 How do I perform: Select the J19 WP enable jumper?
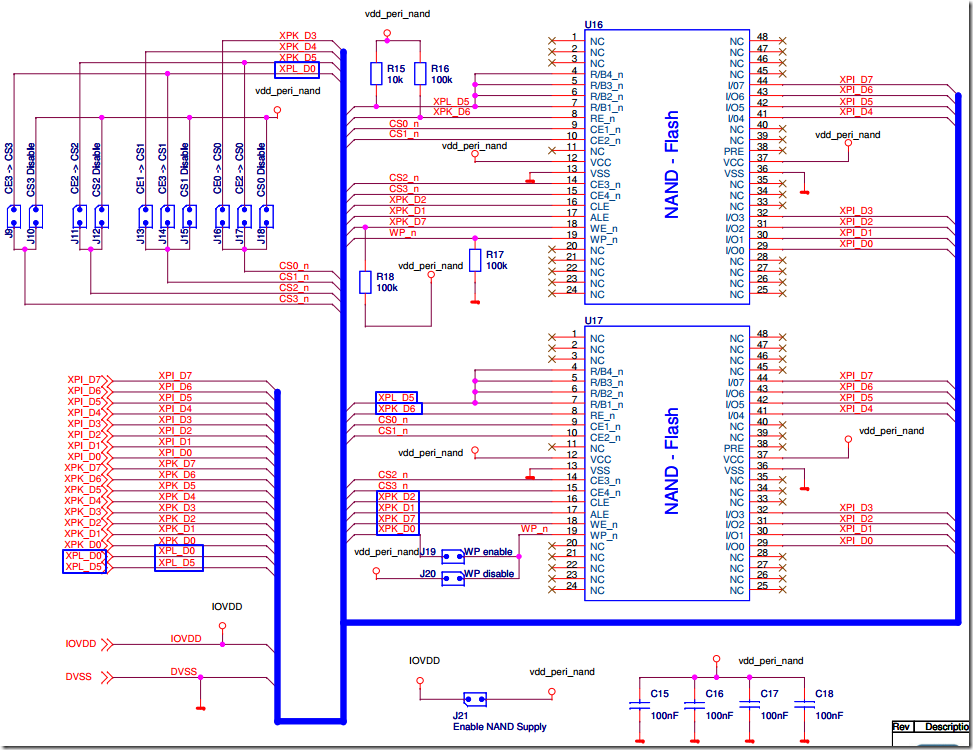(453, 556)
